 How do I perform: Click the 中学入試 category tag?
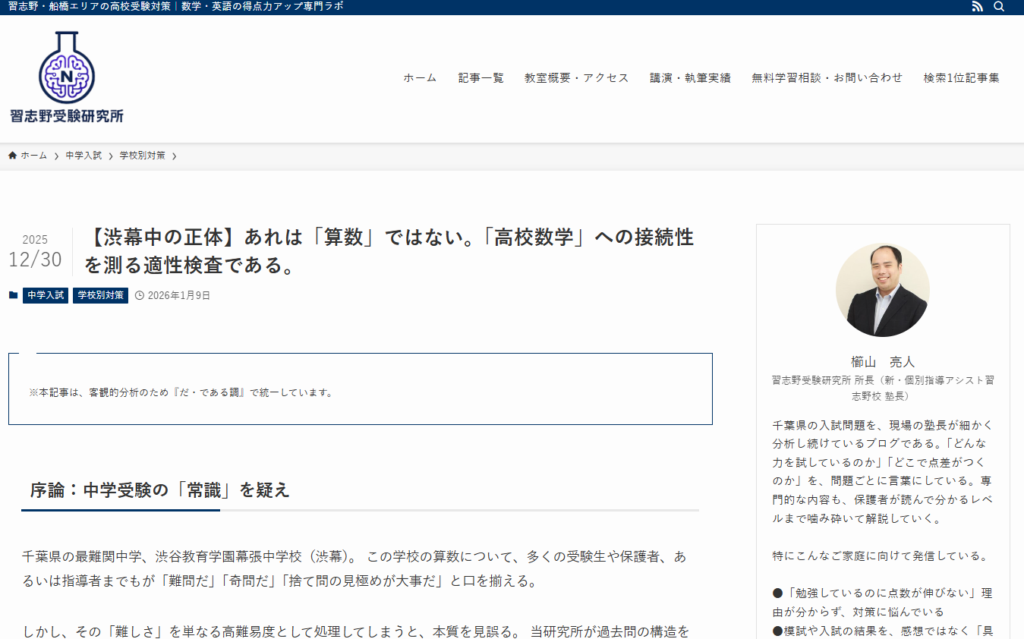pyautogui.click(x=45, y=296)
